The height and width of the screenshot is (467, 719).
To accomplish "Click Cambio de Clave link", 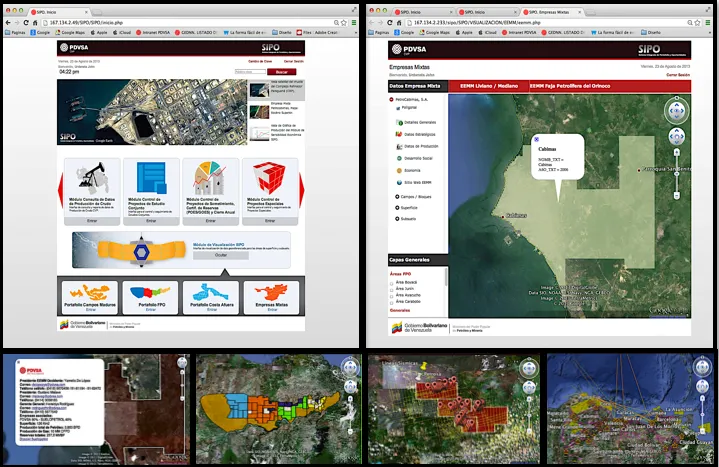I will tap(260, 61).
